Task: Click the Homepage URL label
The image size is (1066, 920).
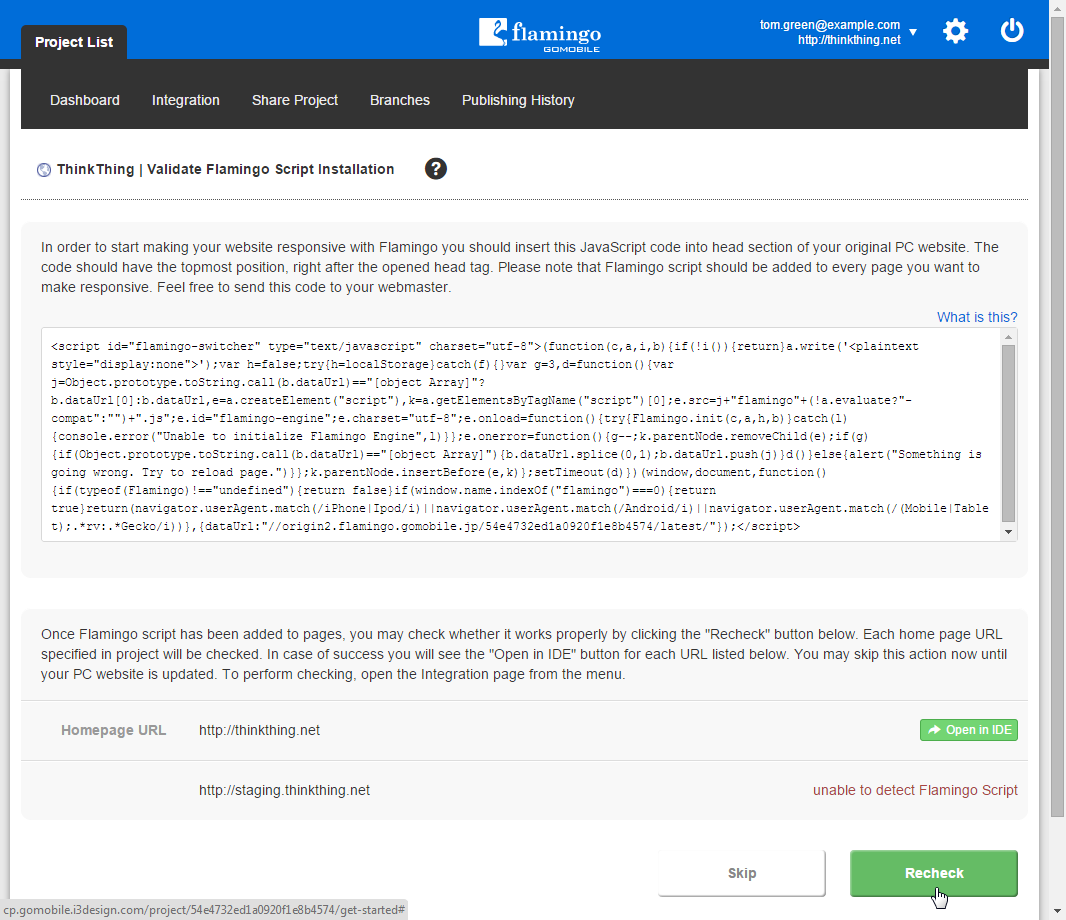Action: [114, 730]
